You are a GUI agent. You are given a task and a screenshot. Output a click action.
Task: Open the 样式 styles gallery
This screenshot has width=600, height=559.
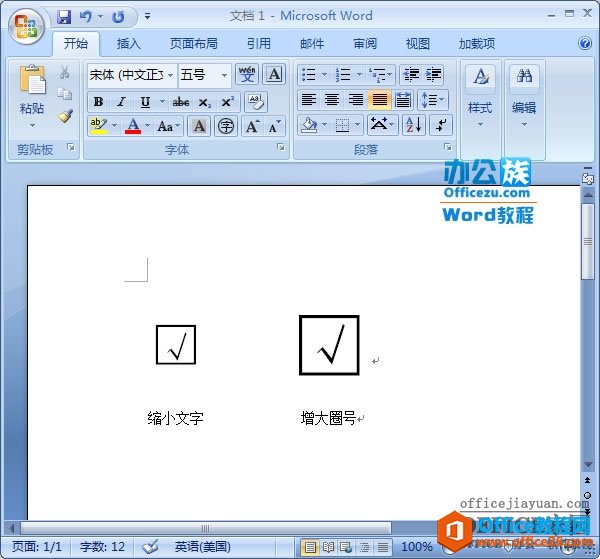pos(480,97)
